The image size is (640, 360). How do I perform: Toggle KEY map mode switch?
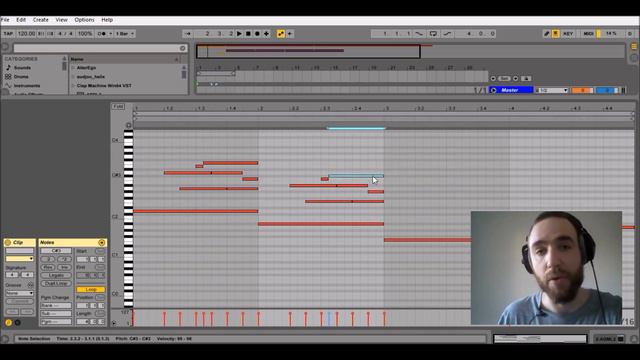pyautogui.click(x=568, y=34)
